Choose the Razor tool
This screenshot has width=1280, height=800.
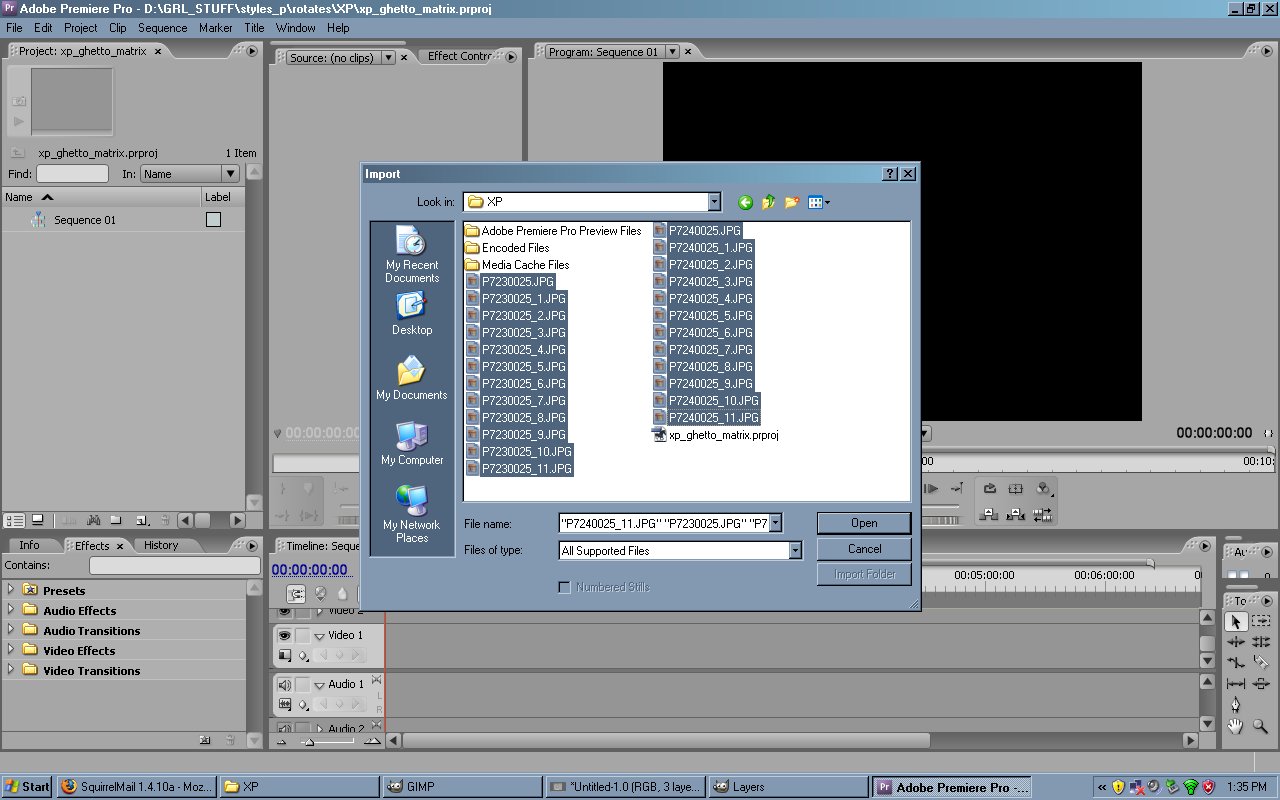pos(1260,662)
